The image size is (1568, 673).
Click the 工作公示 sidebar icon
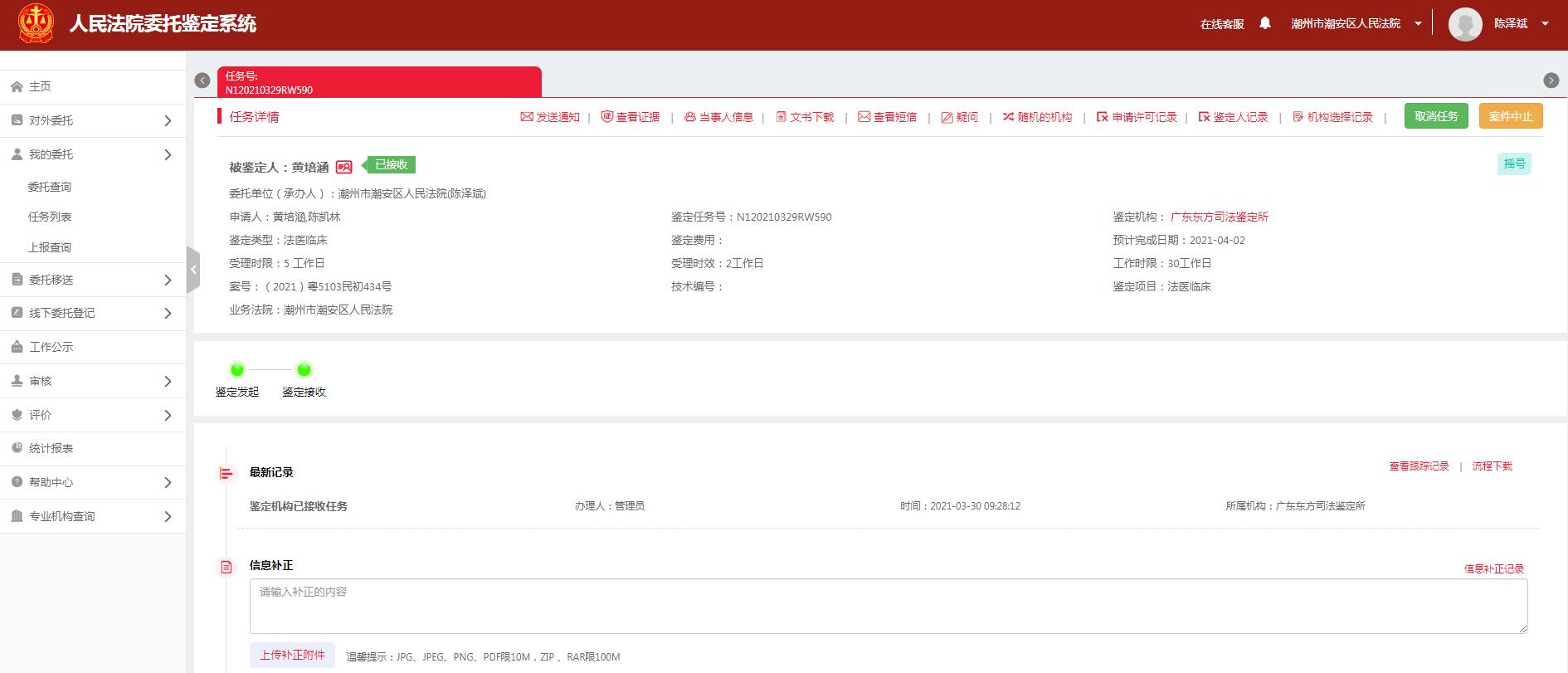point(17,347)
